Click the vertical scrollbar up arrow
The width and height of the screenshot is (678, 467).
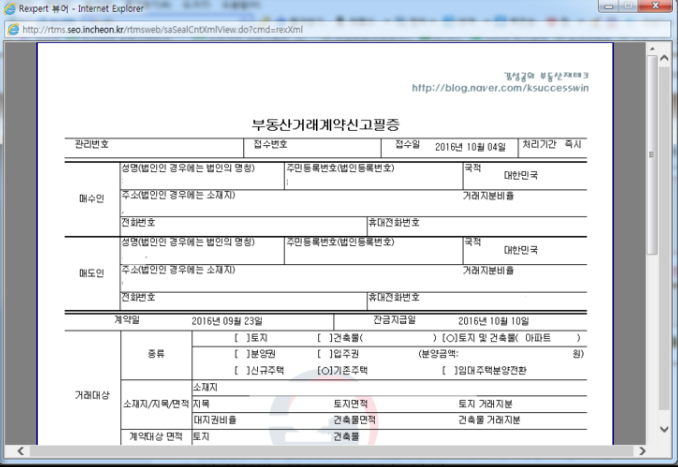click(664, 58)
